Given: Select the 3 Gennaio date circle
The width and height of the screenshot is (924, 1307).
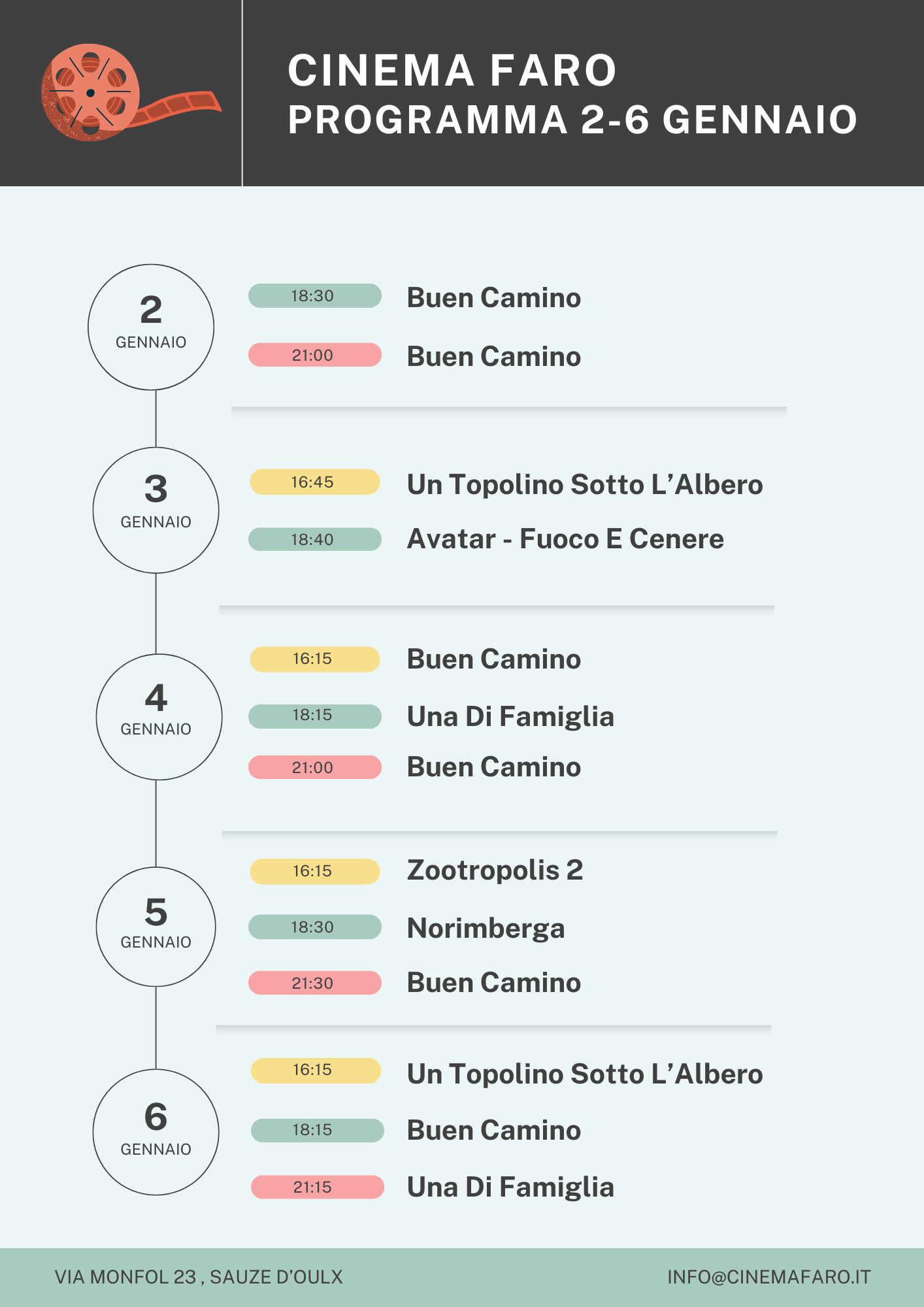Looking at the screenshot, I should pos(156,510).
